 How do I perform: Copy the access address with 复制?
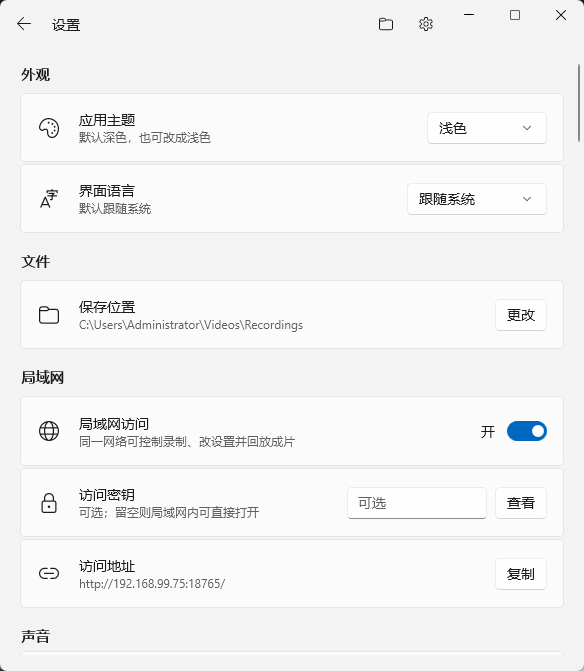click(521, 574)
